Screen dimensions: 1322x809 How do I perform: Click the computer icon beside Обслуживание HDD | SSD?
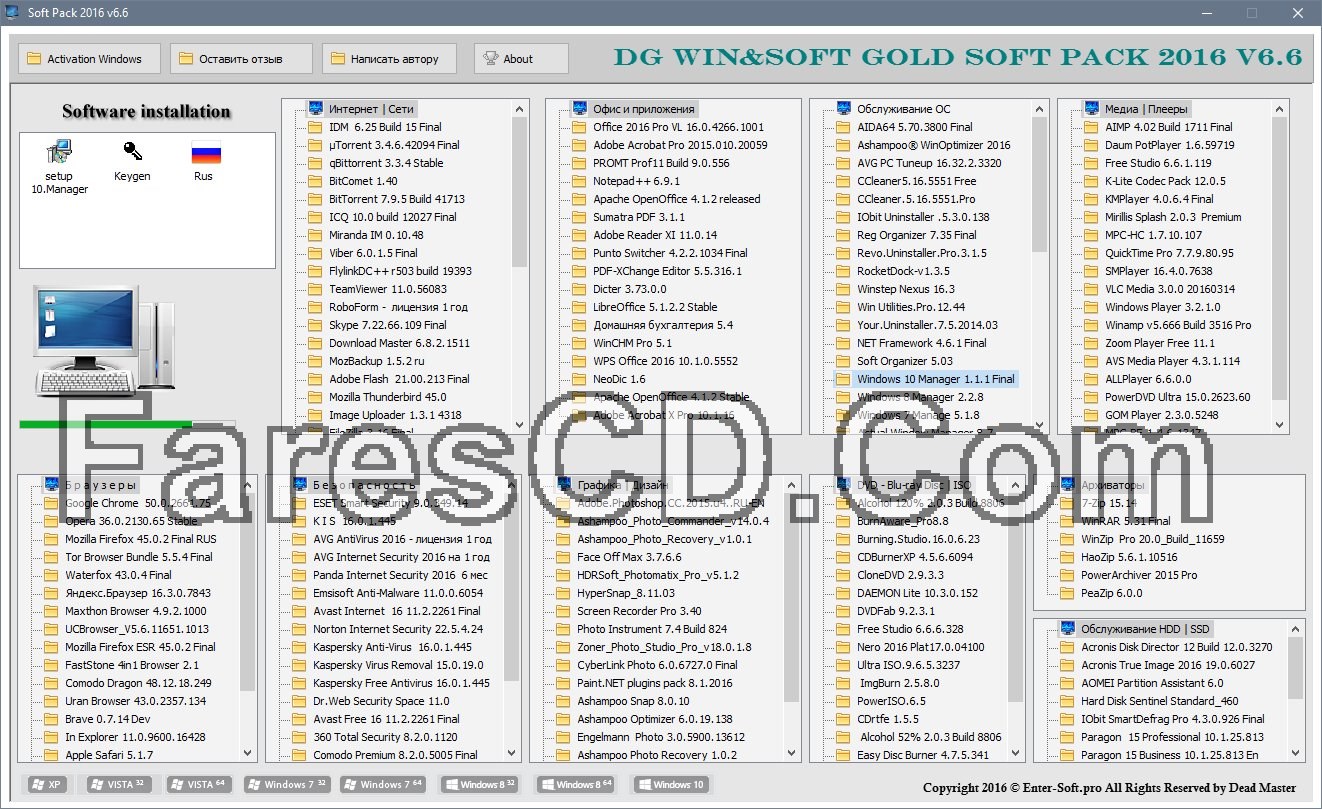point(1067,629)
